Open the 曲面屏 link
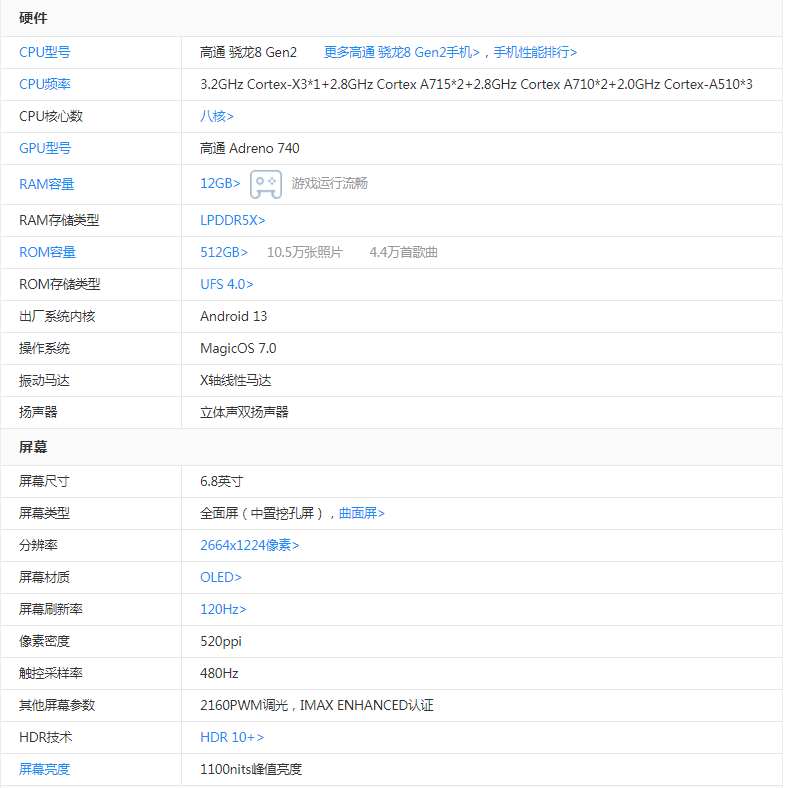 coord(362,514)
